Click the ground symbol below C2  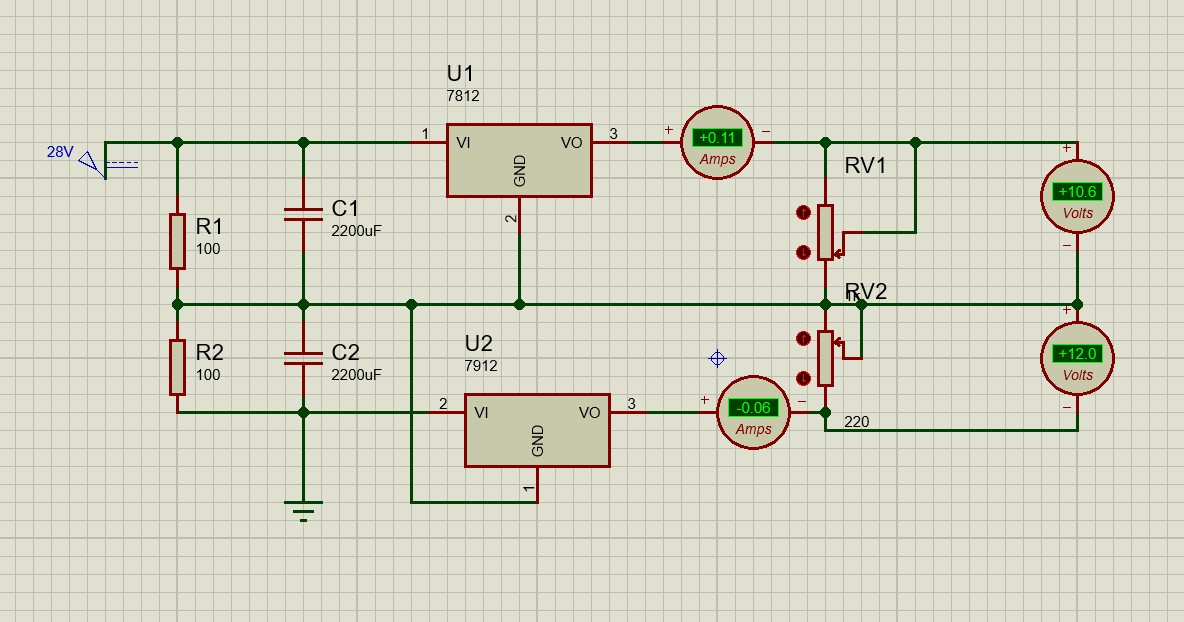(304, 510)
